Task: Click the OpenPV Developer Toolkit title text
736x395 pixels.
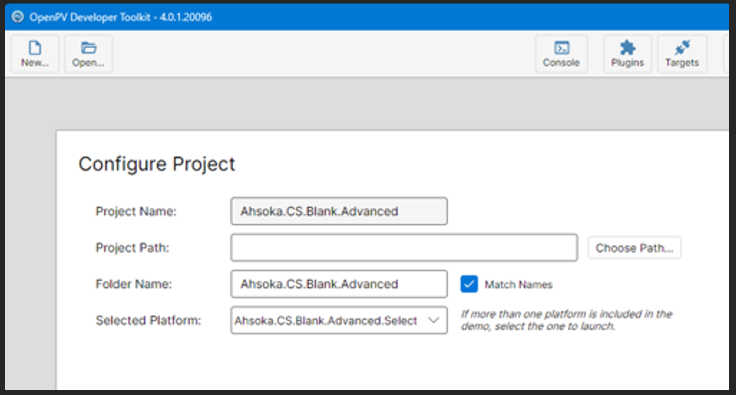Action: (x=121, y=17)
